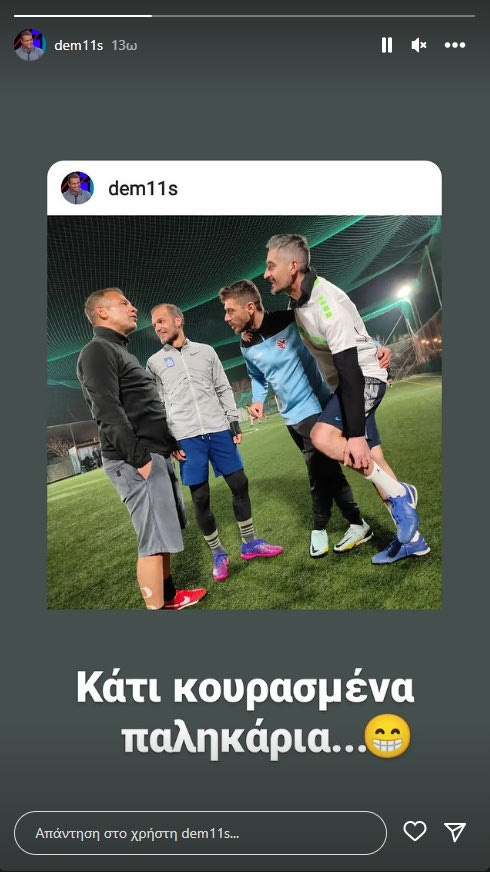The width and height of the screenshot is (490, 872).
Task: Open the three-dots more options menu
Action: [x=454, y=45]
